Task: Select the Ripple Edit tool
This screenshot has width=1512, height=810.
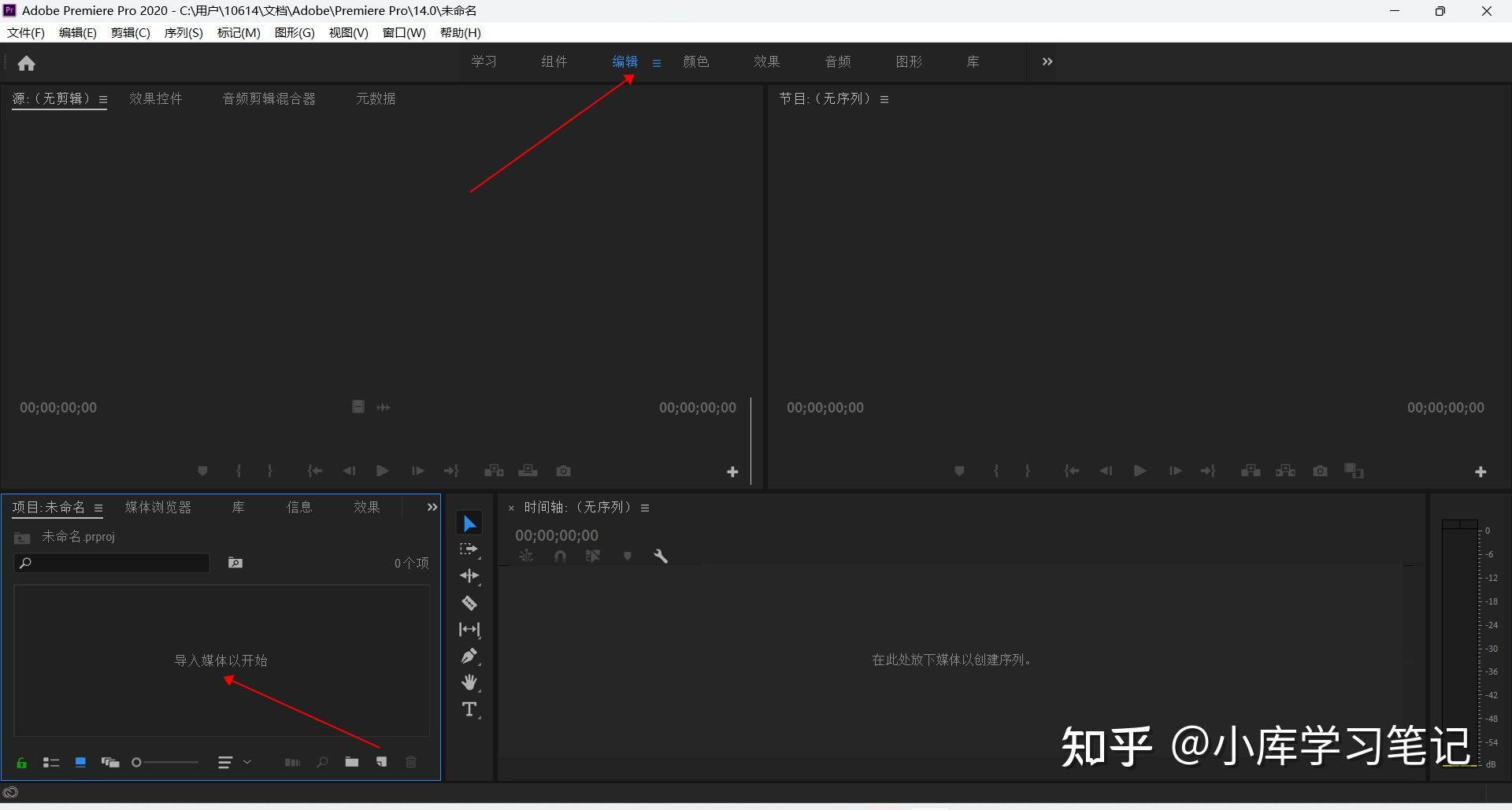Action: coord(469,576)
